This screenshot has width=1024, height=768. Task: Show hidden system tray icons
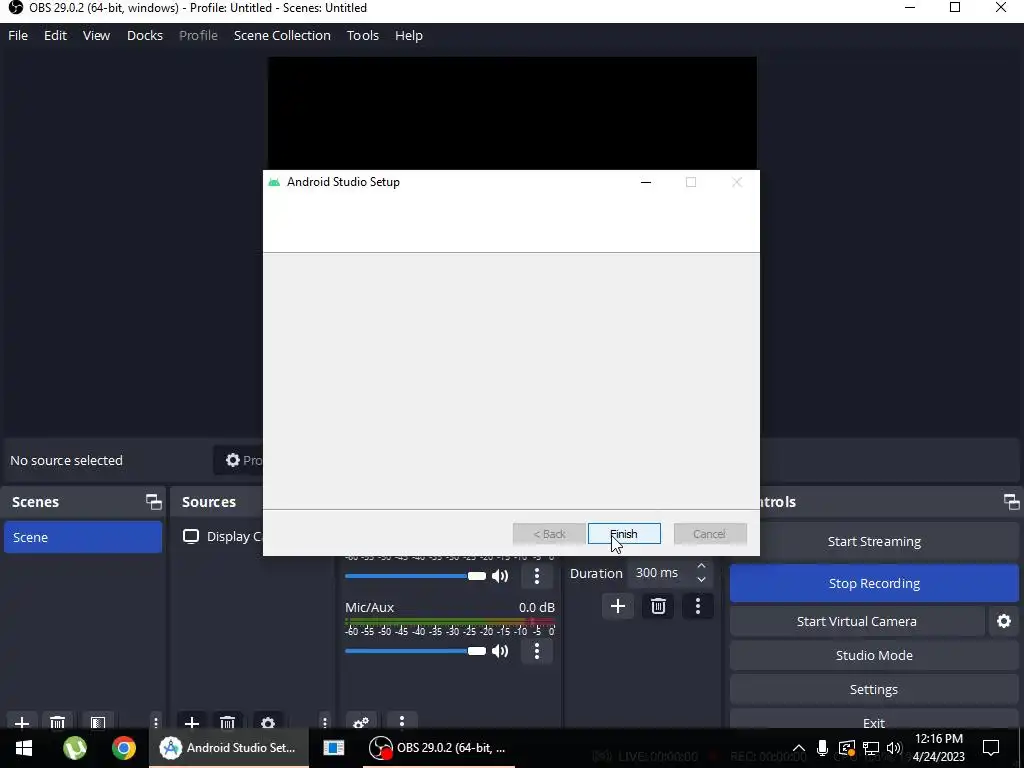pyautogui.click(x=799, y=748)
